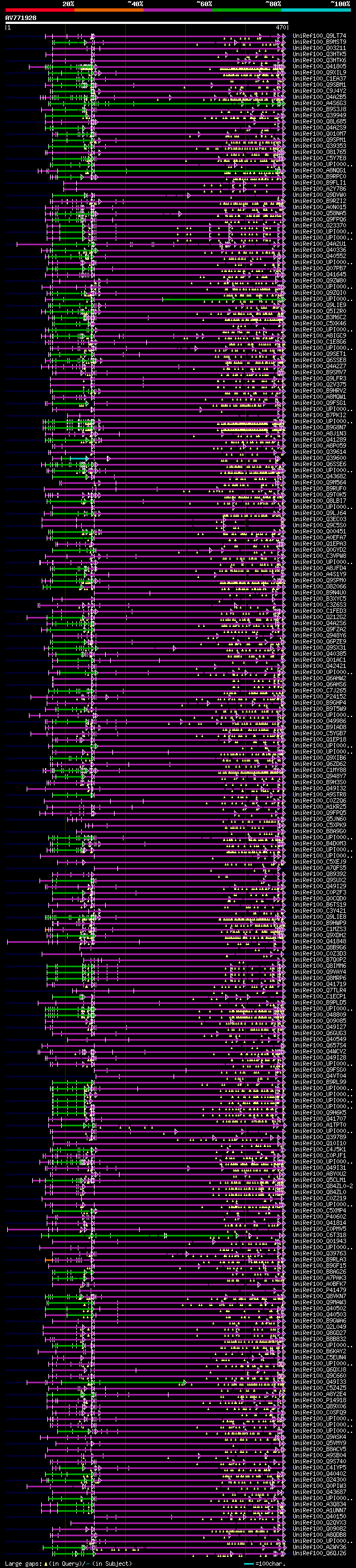The image size is (356, 1568).
Task: Click the UniRef100_B9FLI1 label
Action: coord(319,183)
